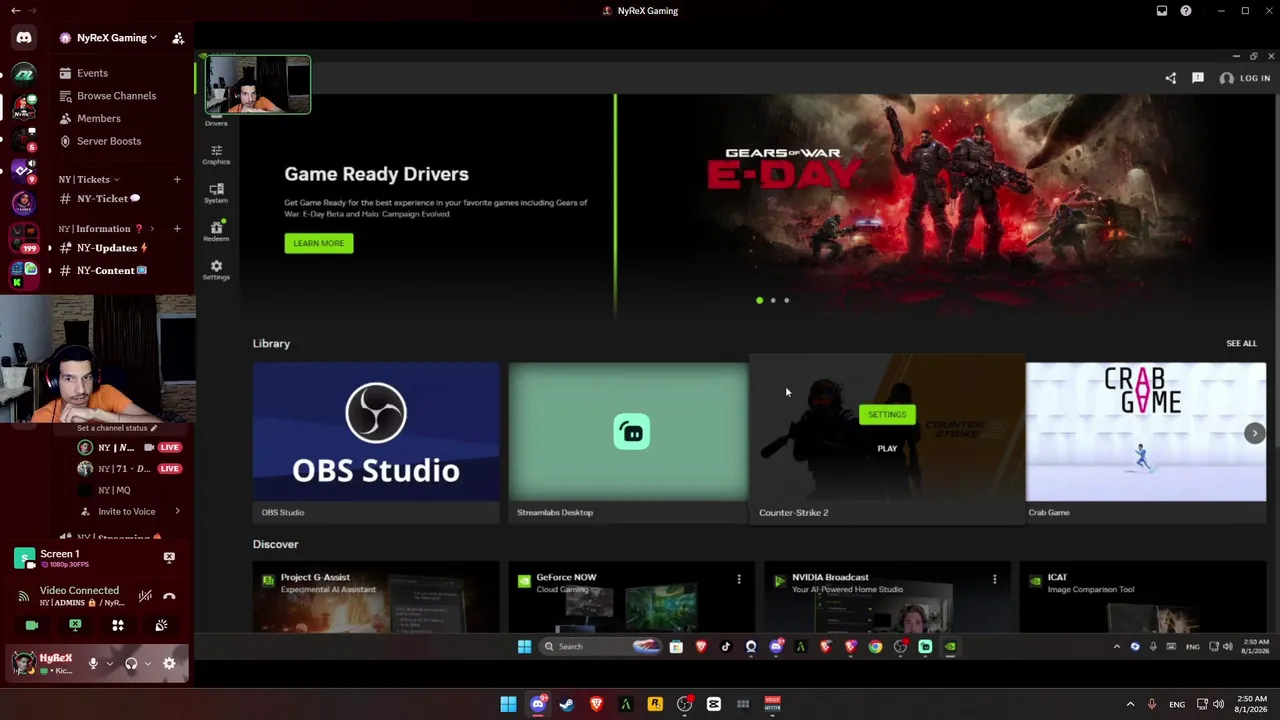Open the Events calendar entry

[92, 73]
